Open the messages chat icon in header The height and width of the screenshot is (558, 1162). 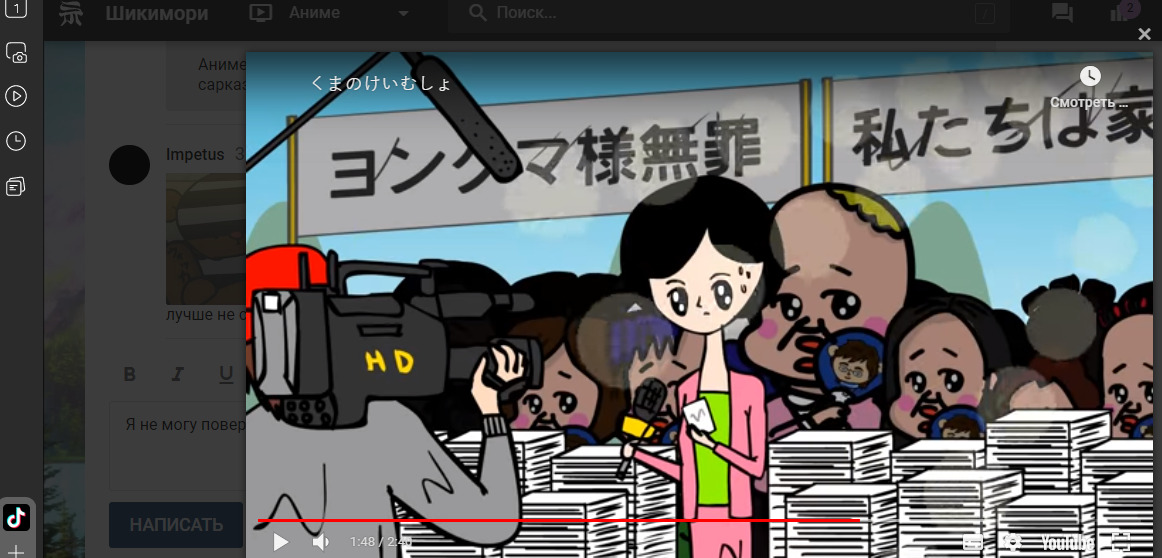1062,13
